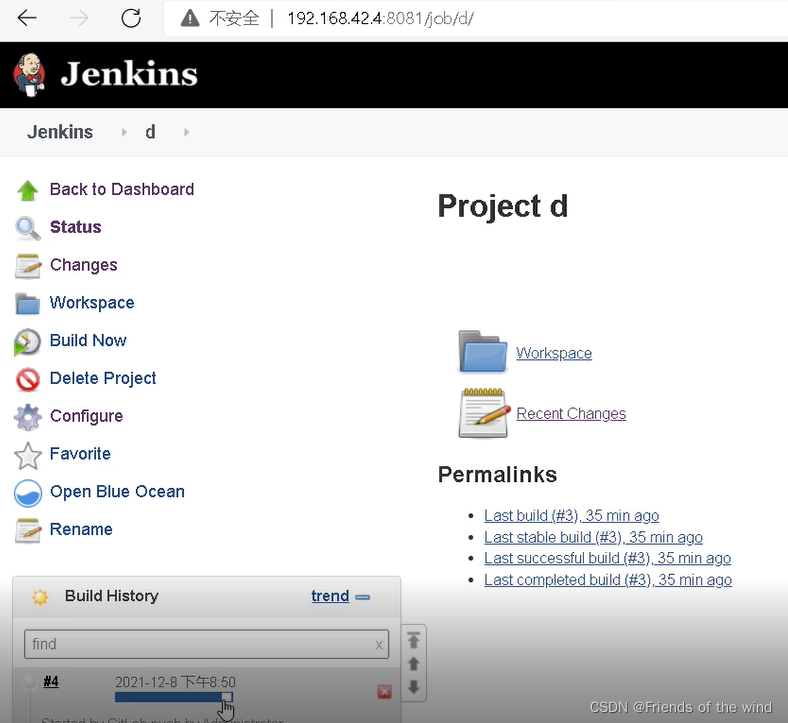The width and height of the screenshot is (788, 723).
Task: Click the gear Configure icon
Action: coord(28,417)
